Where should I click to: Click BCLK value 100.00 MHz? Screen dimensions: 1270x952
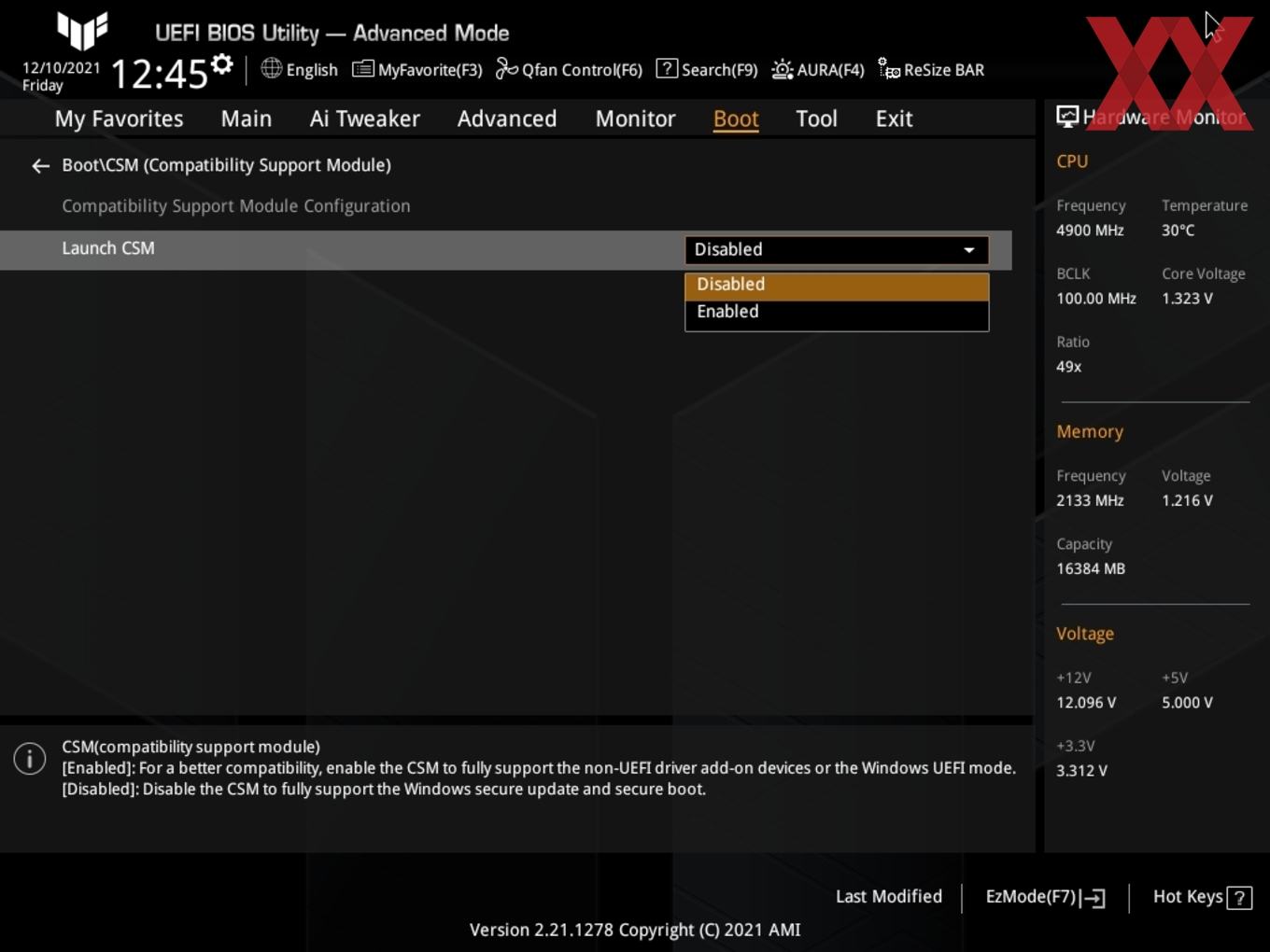tap(1096, 299)
